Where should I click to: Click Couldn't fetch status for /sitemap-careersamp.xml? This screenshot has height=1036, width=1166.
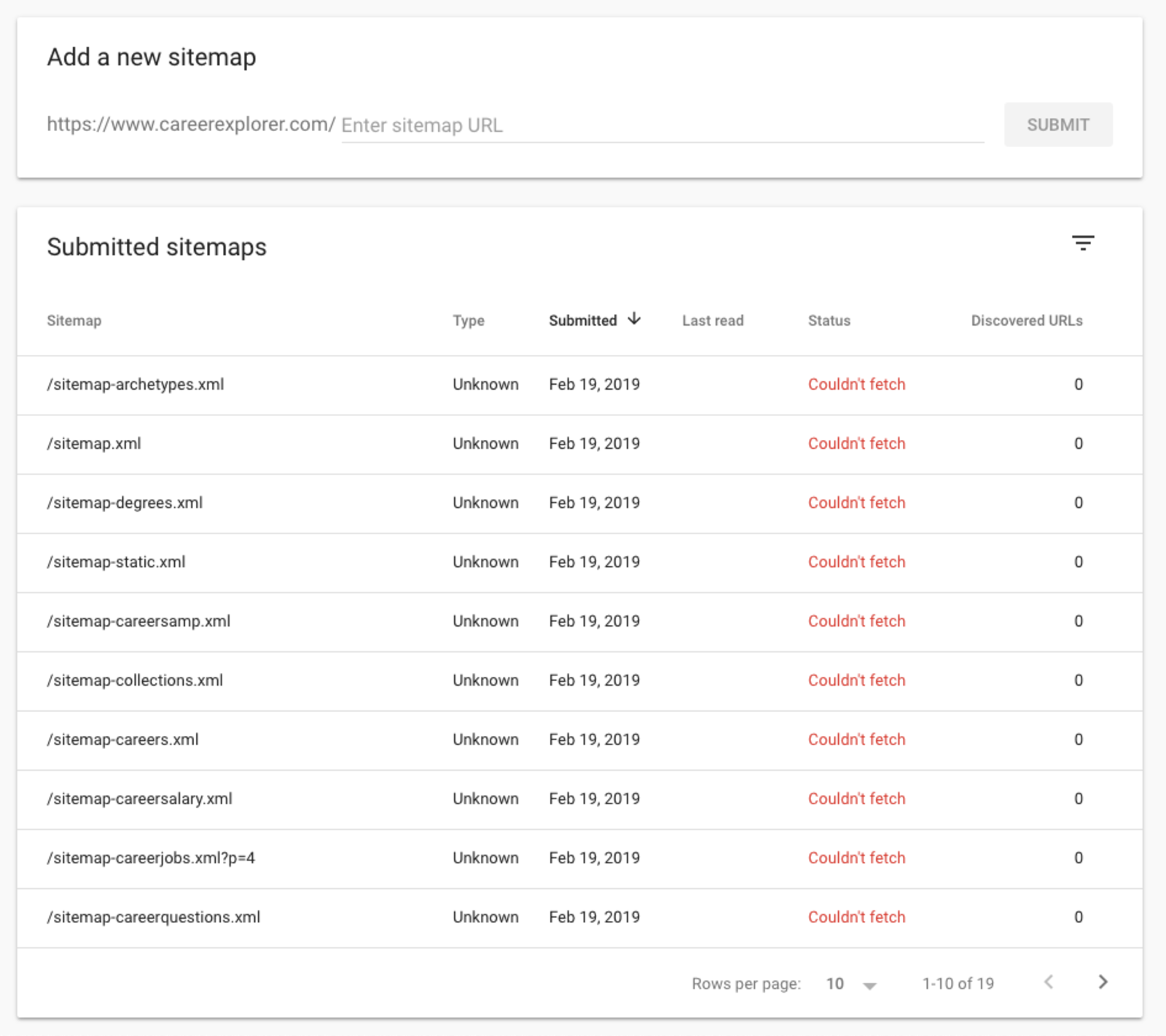(x=856, y=621)
